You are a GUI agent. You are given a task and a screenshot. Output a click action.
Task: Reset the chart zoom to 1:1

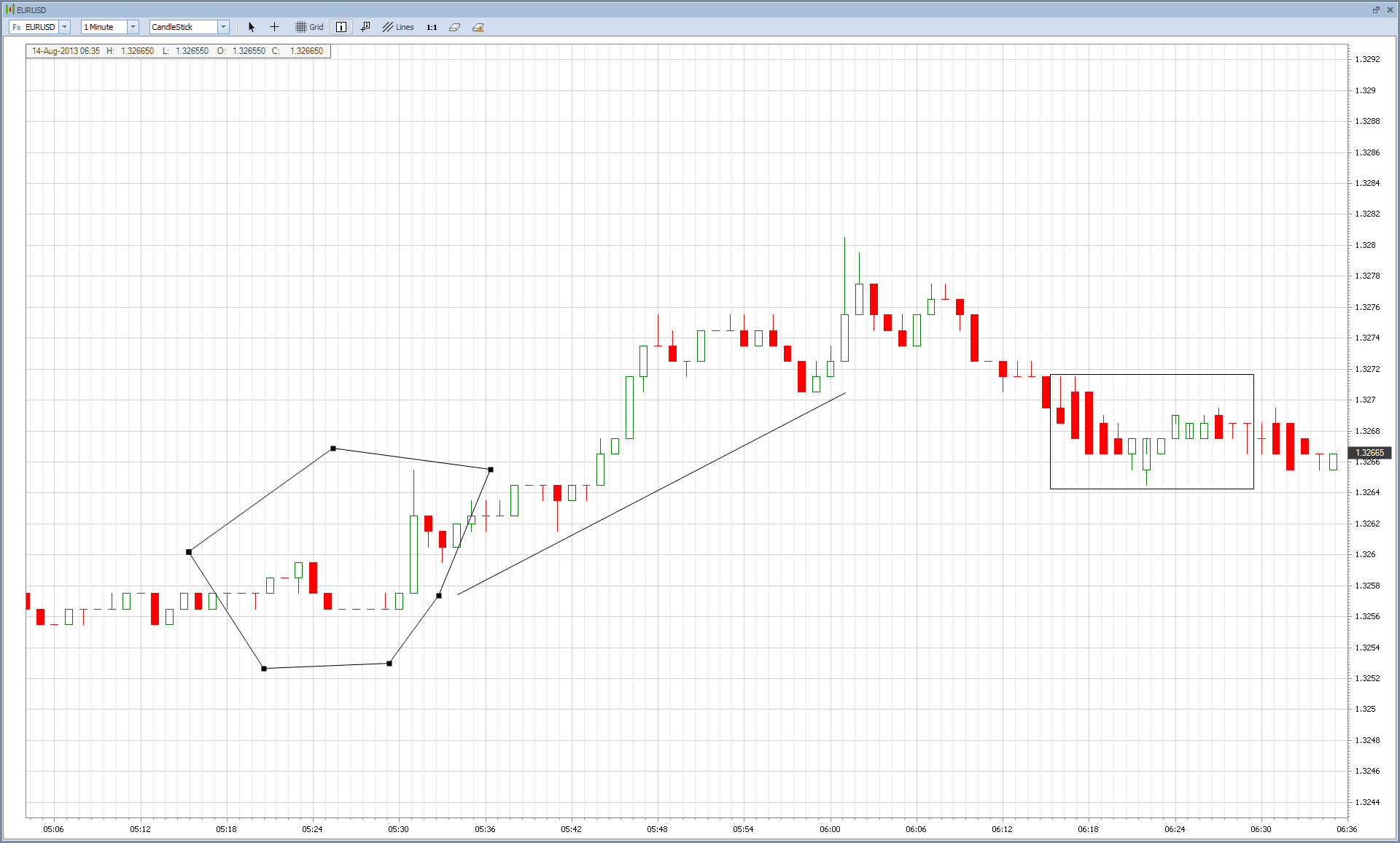coord(432,27)
